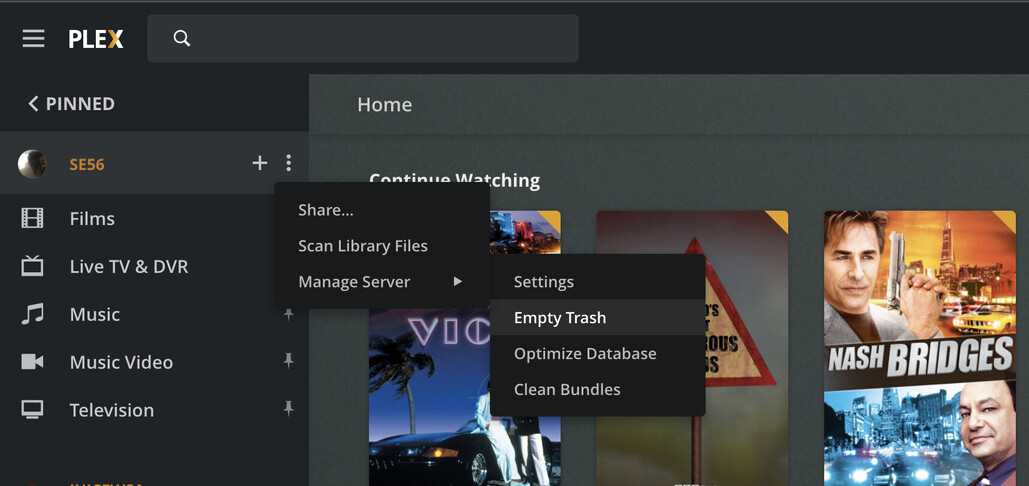Open Manage Server submenu
The height and width of the screenshot is (486, 1029).
[x=382, y=282]
